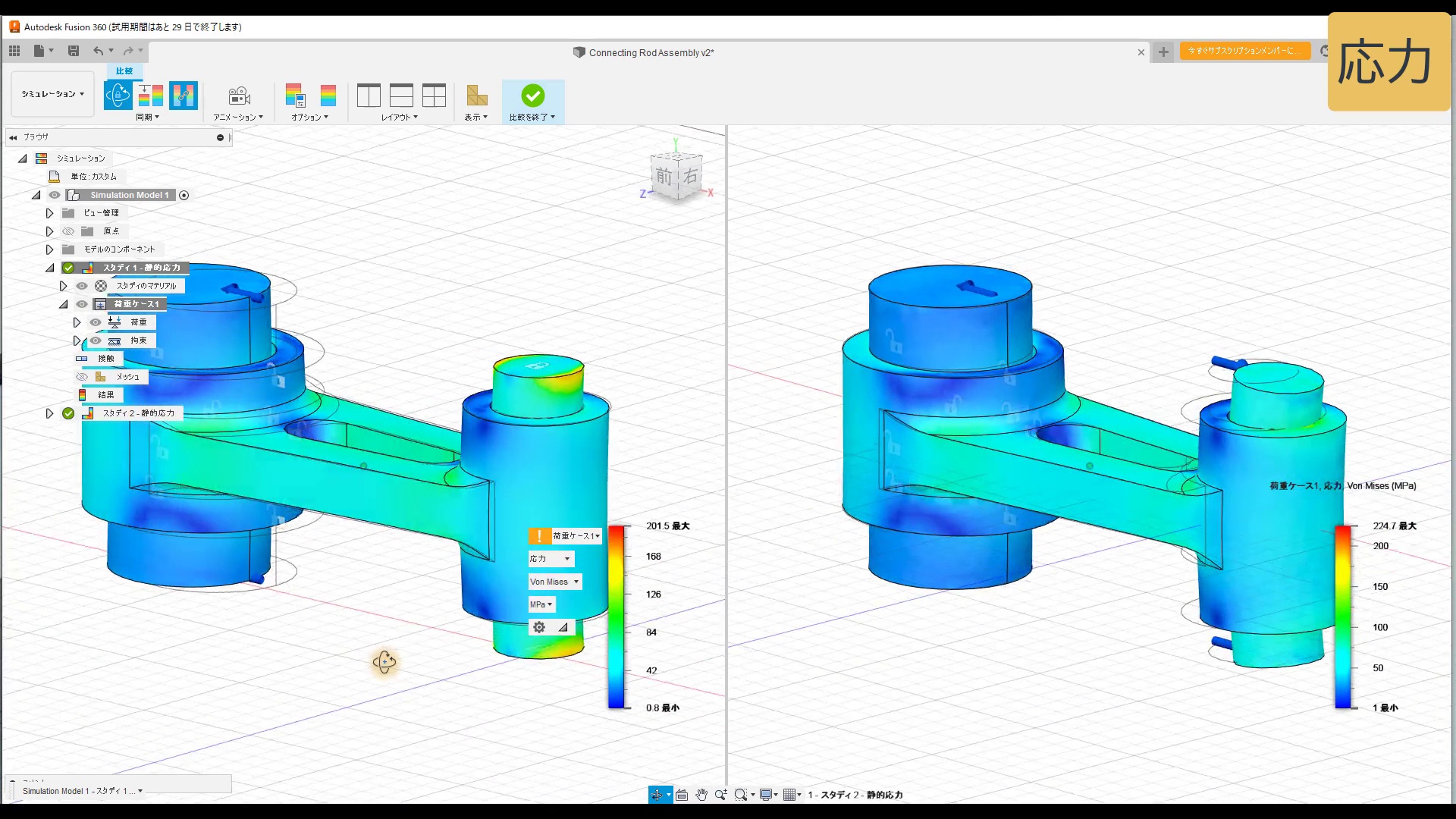The width and height of the screenshot is (1456, 819).
Task: Select the Connecting Rod Assembly v2 tab
Action: pos(651,52)
